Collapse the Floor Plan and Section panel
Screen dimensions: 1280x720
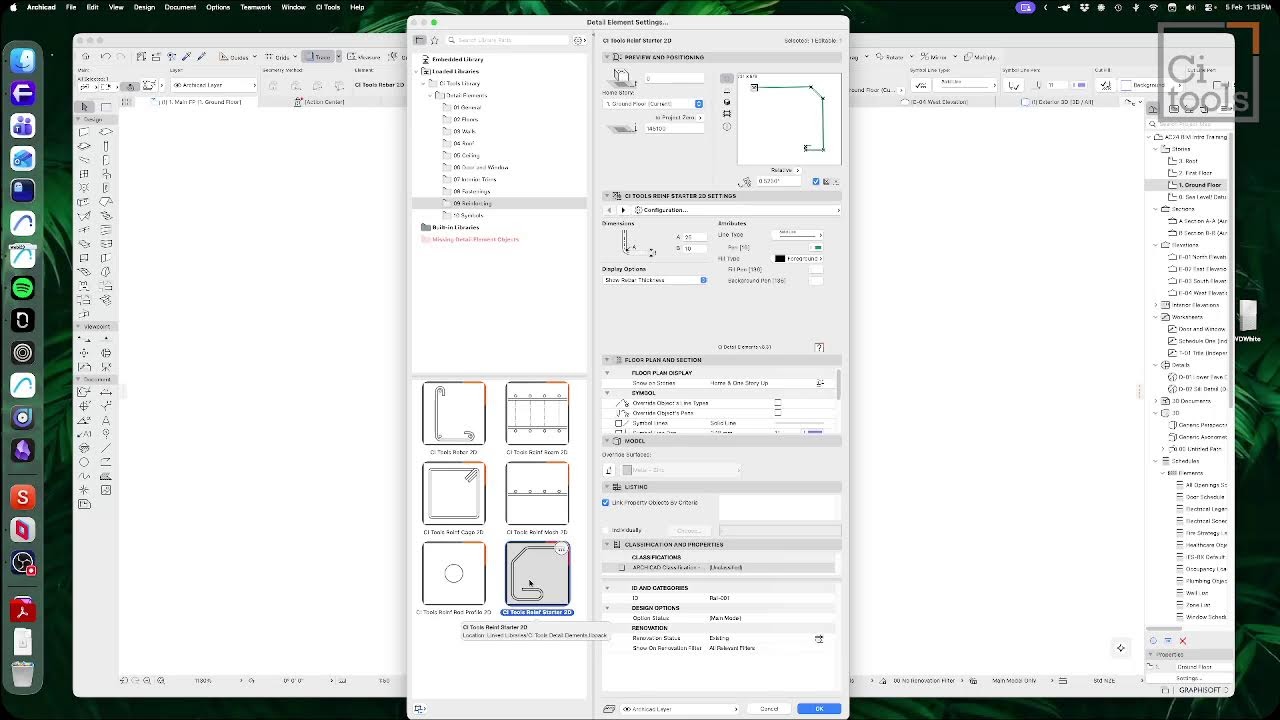pos(607,360)
